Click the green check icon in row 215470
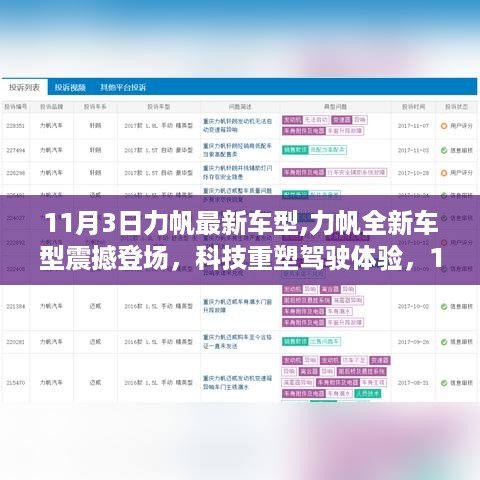This screenshot has width=480, height=480. pyautogui.click(x=444, y=383)
